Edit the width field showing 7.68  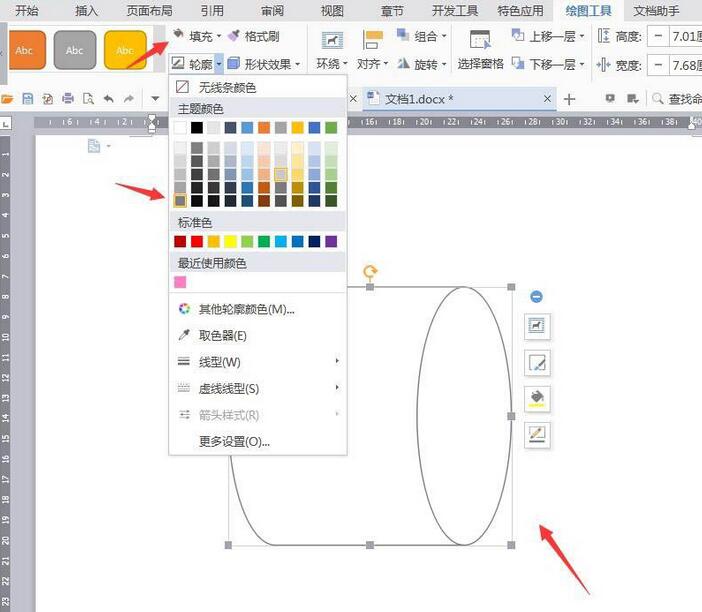[x=685, y=65]
